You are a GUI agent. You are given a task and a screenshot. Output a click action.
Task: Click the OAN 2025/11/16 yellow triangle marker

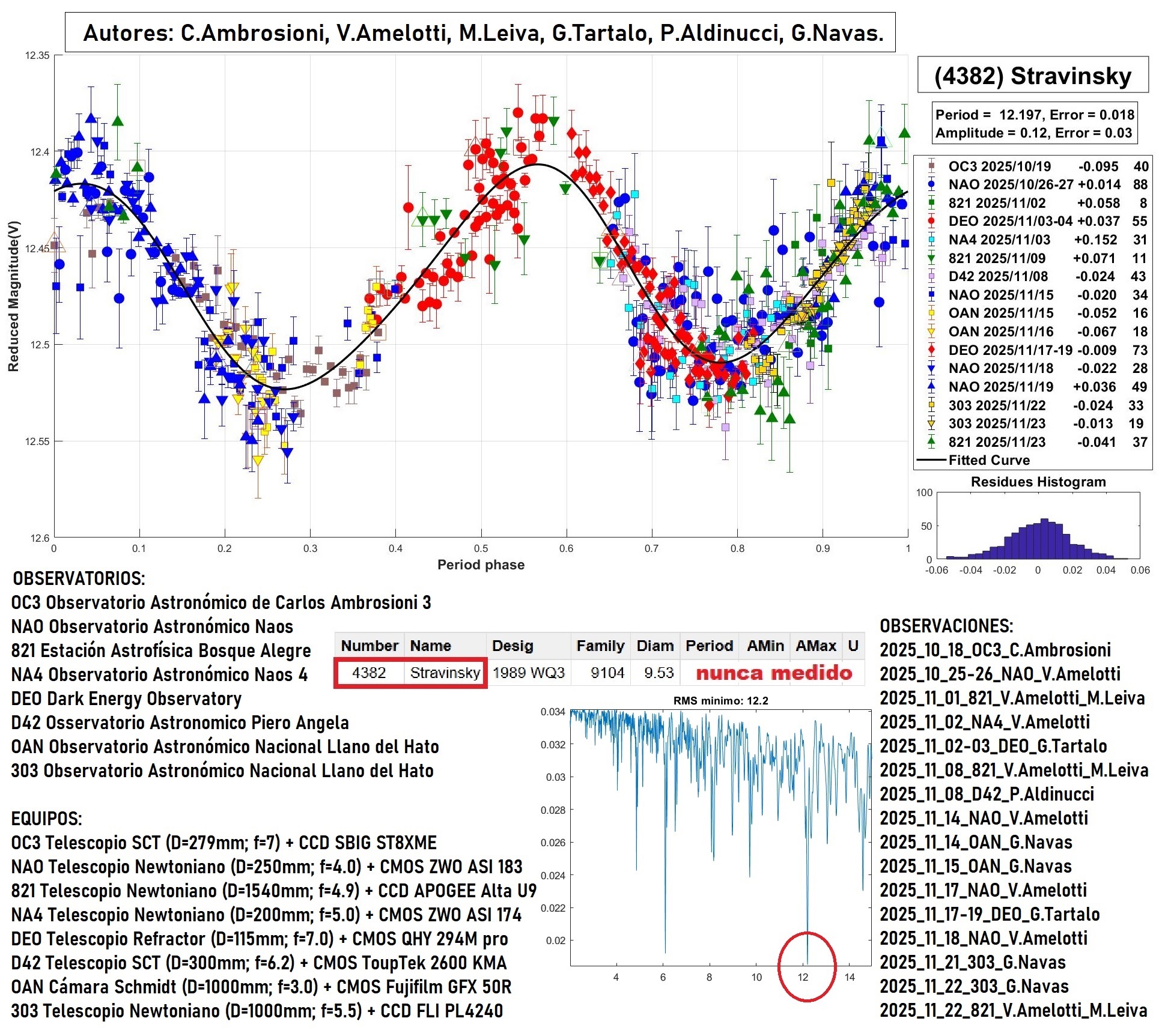(x=931, y=332)
